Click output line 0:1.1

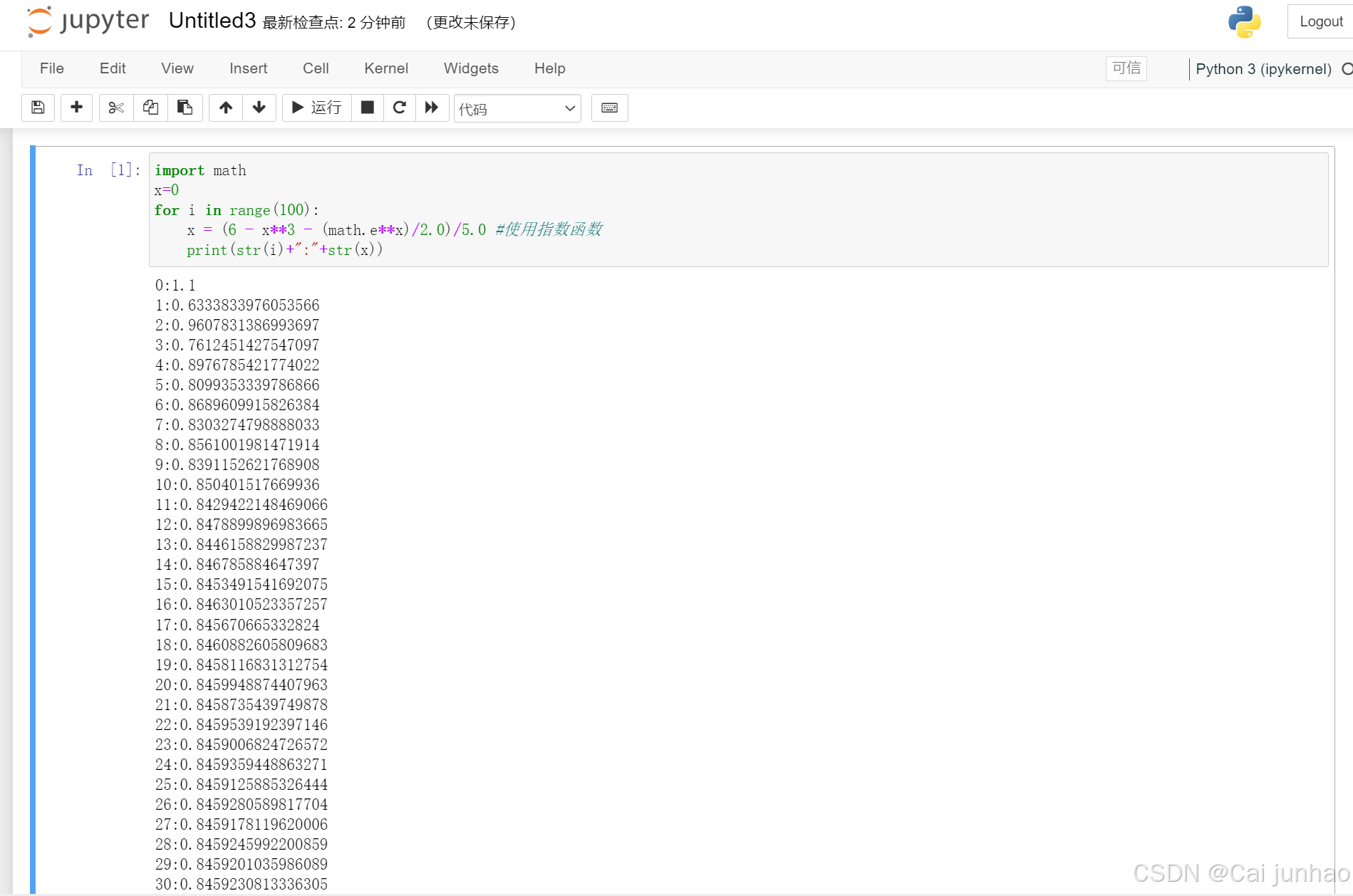coord(175,286)
